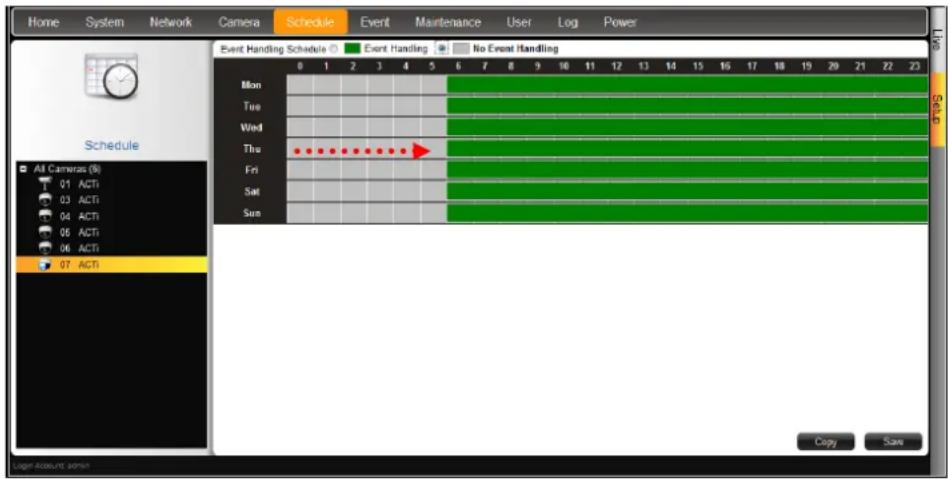Click the hour 6 column header
948x479 pixels.
coord(458,67)
